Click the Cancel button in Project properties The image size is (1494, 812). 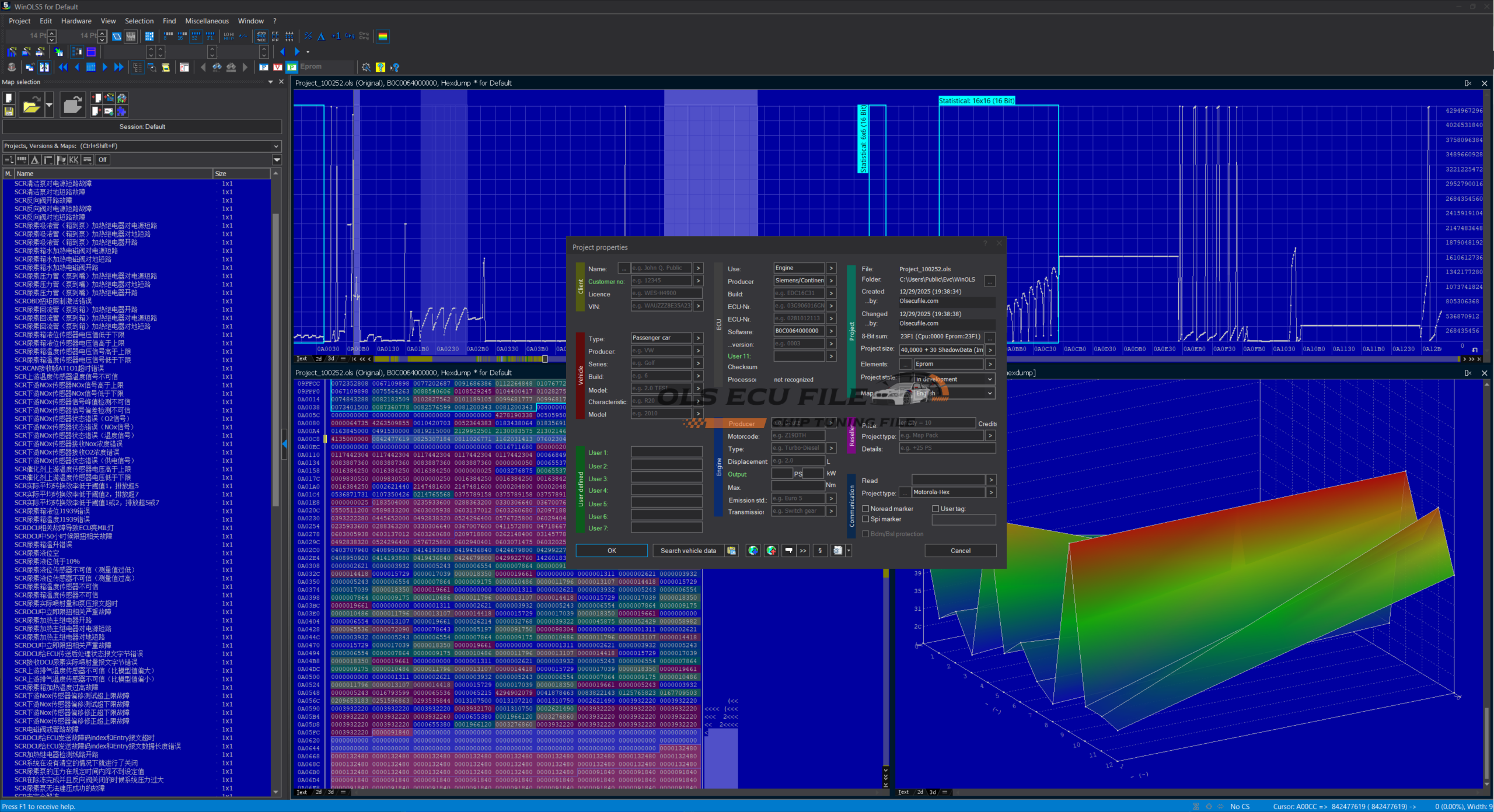pyautogui.click(x=960, y=551)
